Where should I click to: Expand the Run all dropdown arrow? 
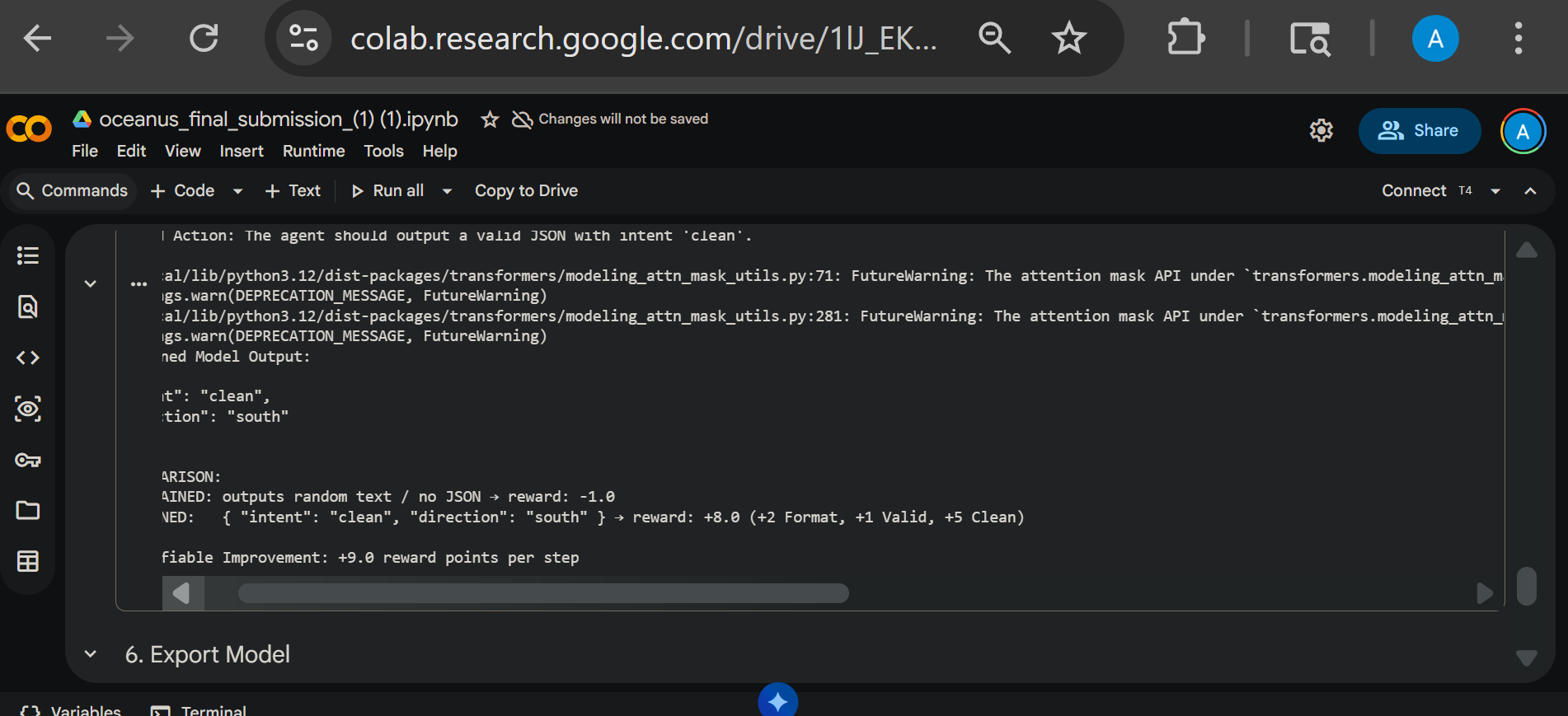click(447, 191)
